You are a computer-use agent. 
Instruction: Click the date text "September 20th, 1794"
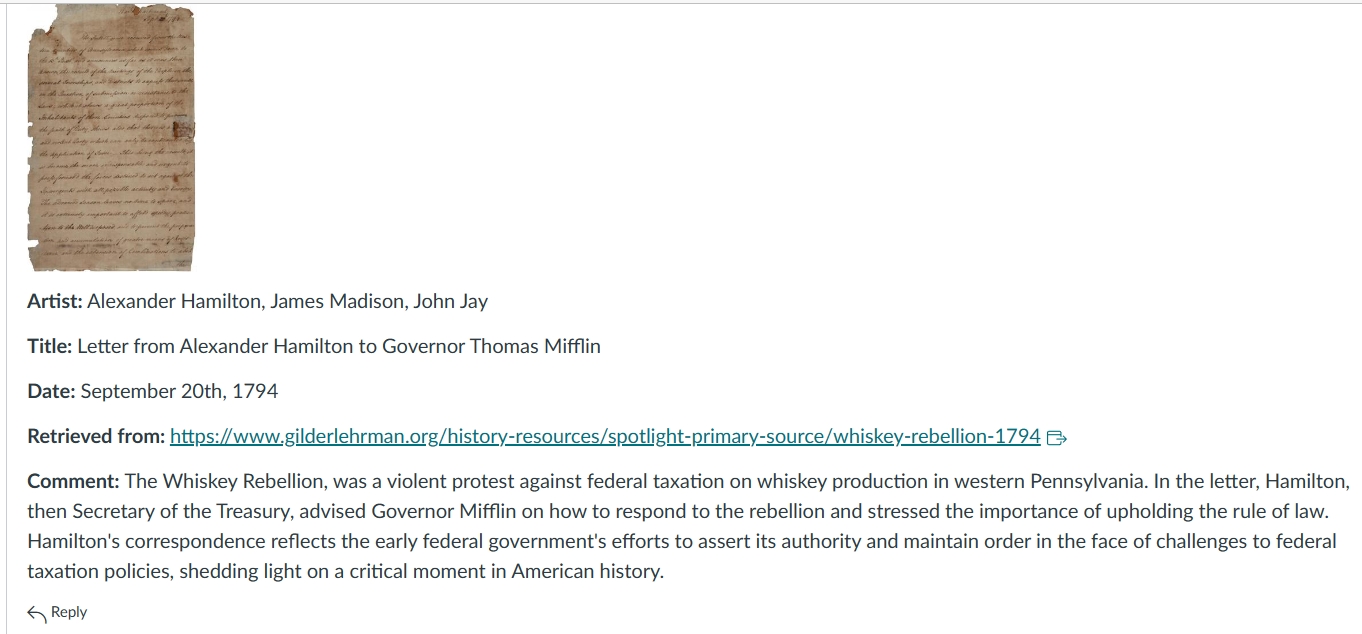[x=179, y=391]
